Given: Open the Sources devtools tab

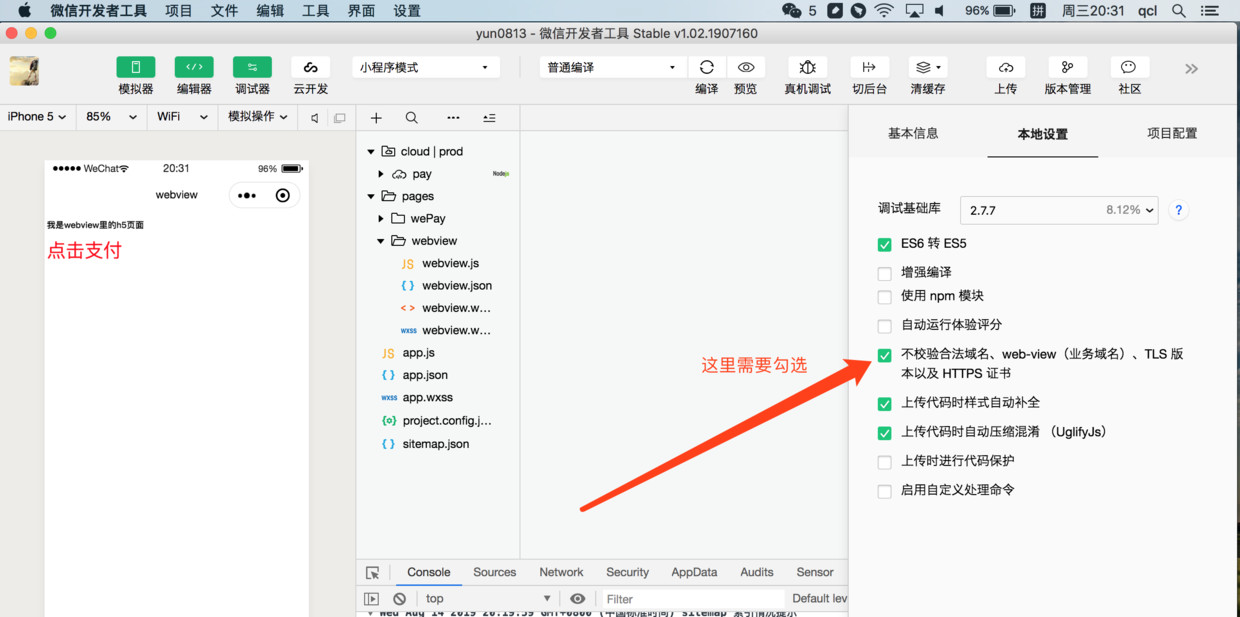Looking at the screenshot, I should [x=495, y=572].
